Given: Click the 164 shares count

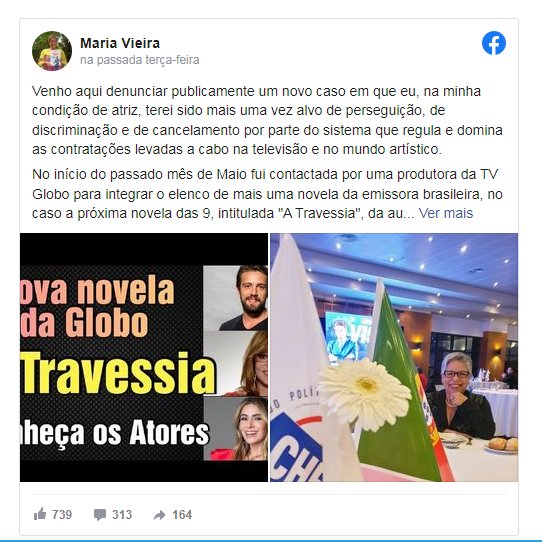Looking at the screenshot, I should (x=182, y=515).
